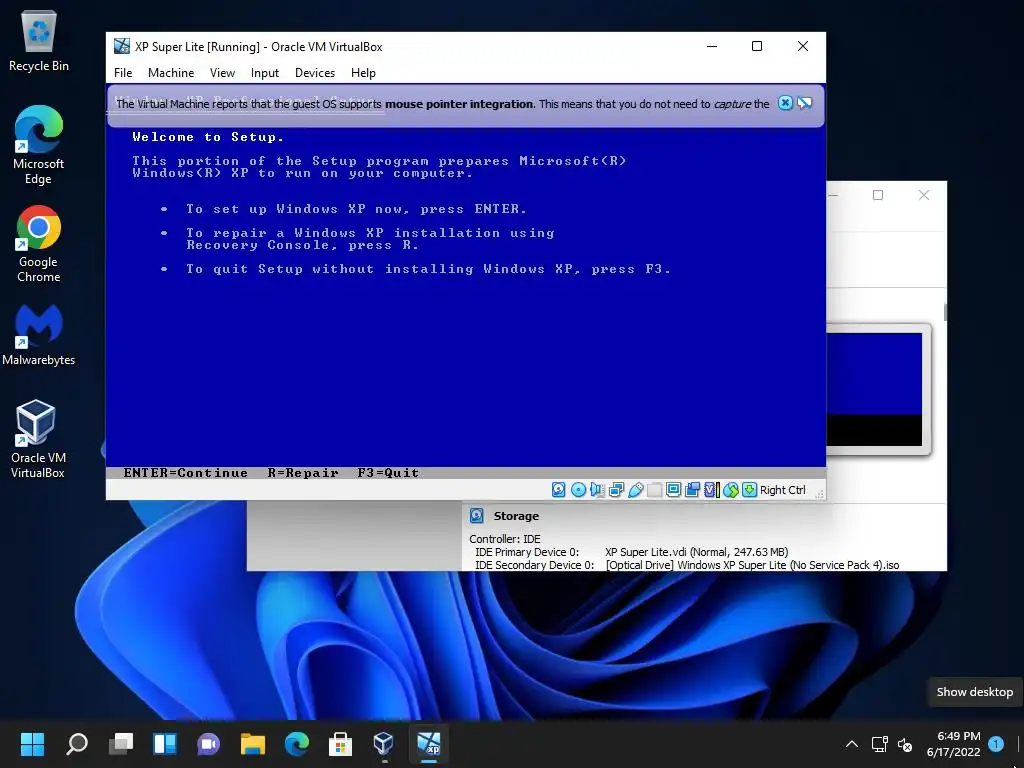Viewport: 1024px width, 768px height.
Task: Click the network tray icon
Action: coord(879,744)
